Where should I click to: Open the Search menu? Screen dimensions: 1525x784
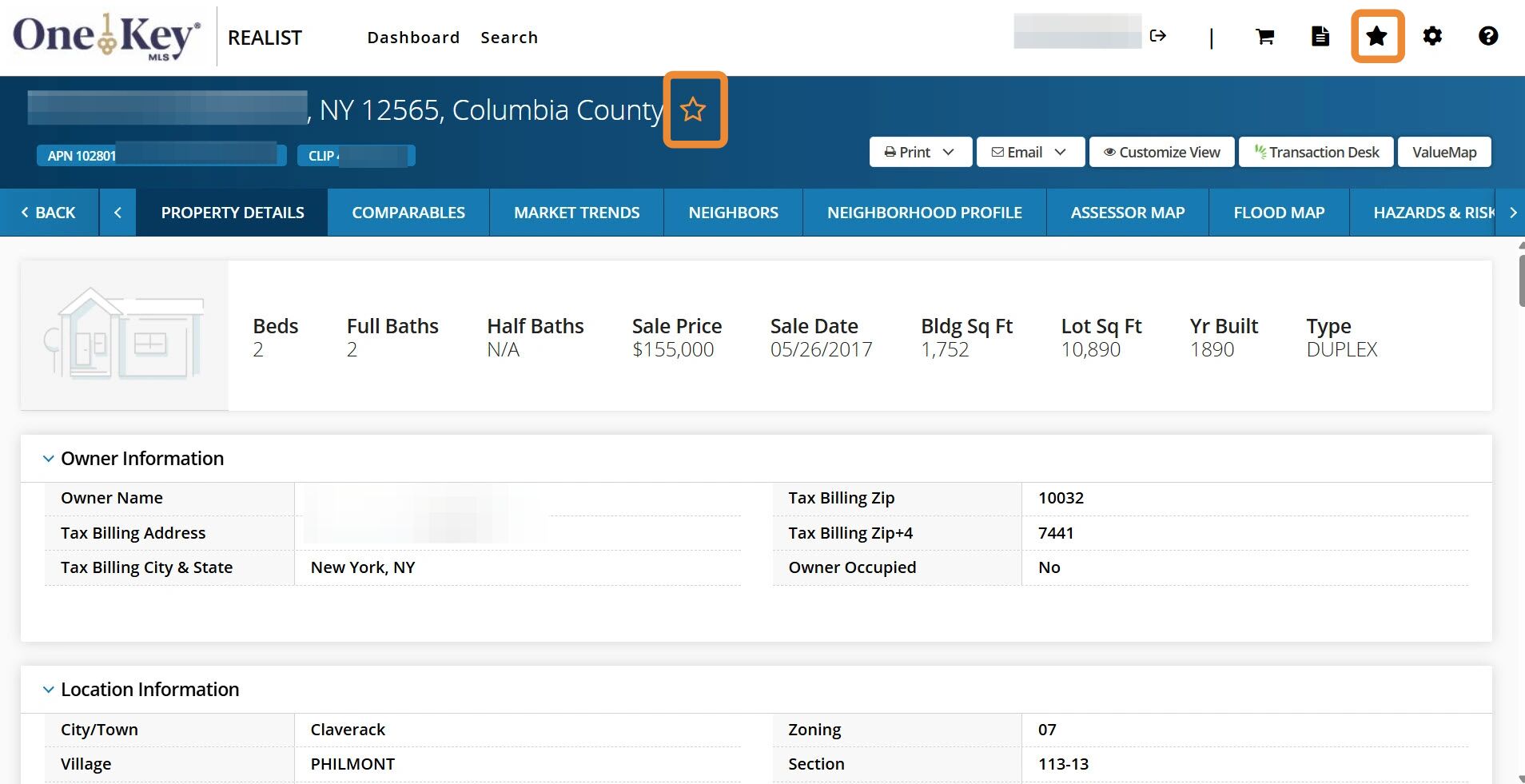pyautogui.click(x=509, y=38)
